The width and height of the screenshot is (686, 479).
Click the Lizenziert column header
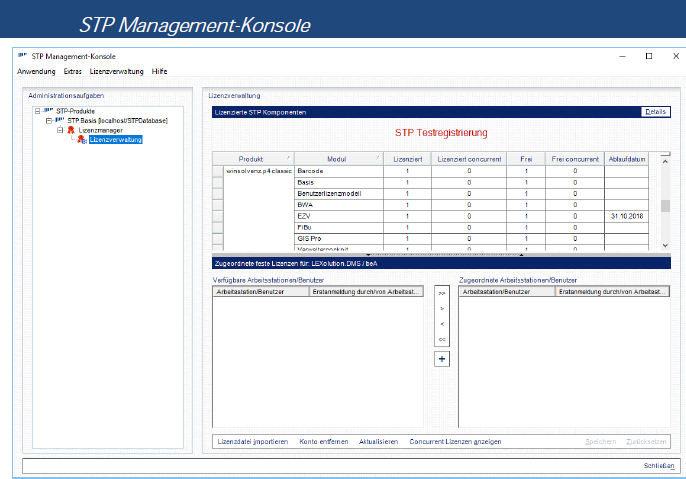click(408, 159)
